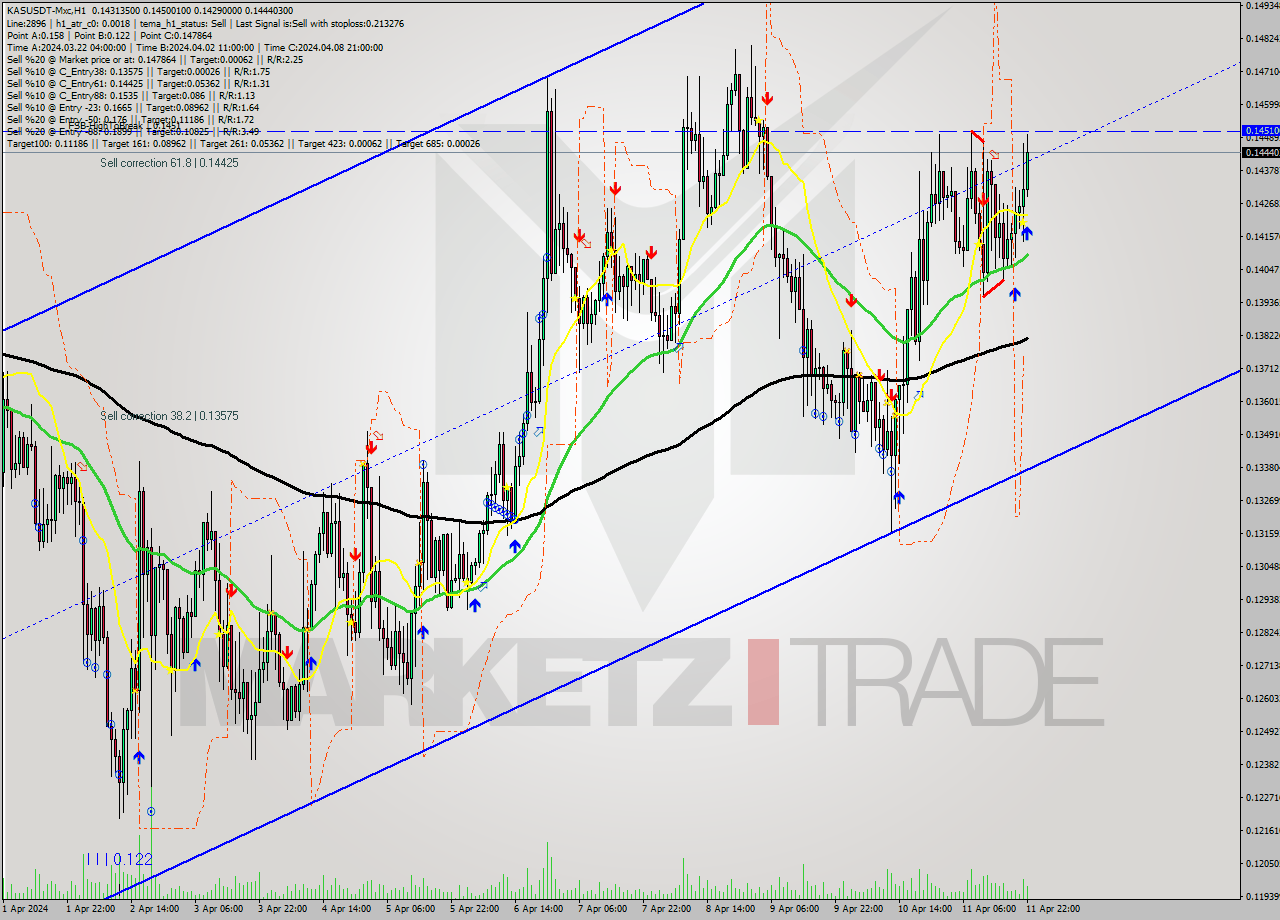Click the 0.12603 price axis label
Image resolution: width=1280 pixels, height=920 pixels.
pos(1261,699)
